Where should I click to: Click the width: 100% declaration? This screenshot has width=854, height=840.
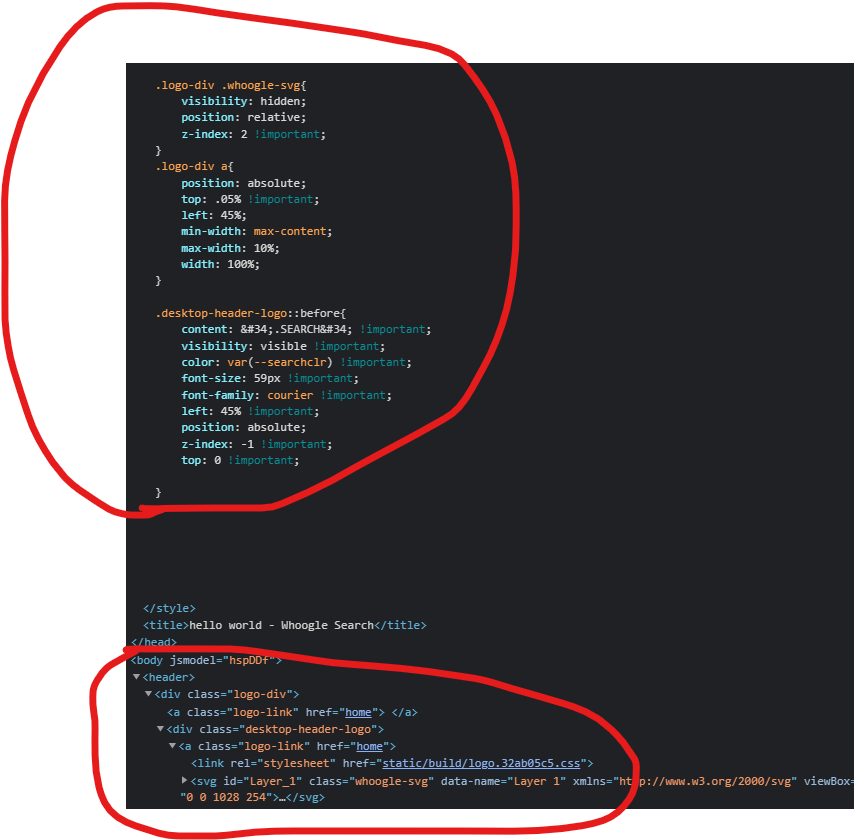(220, 264)
